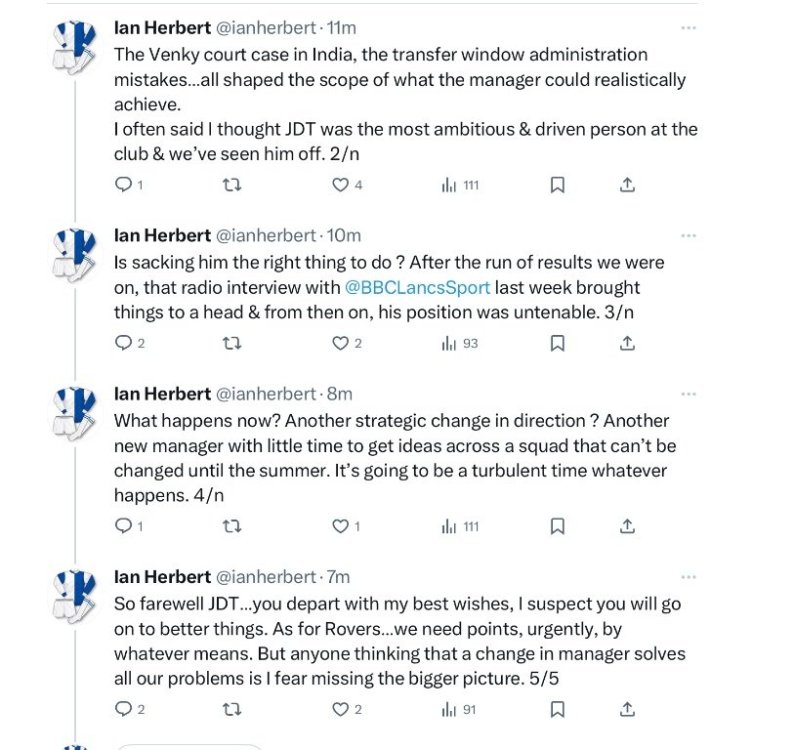794x750 pixels.
Task: Open more options on the 5/5 tweet
Action: pyautogui.click(x=687, y=577)
